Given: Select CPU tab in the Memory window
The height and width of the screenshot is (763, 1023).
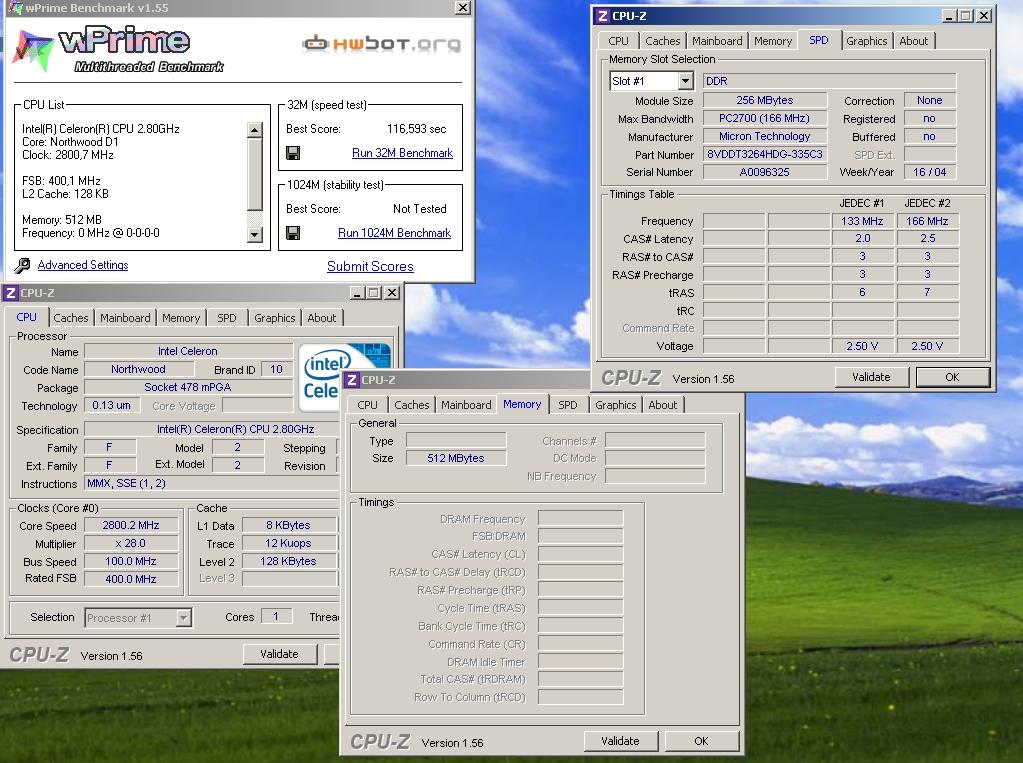Looking at the screenshot, I should [x=367, y=405].
